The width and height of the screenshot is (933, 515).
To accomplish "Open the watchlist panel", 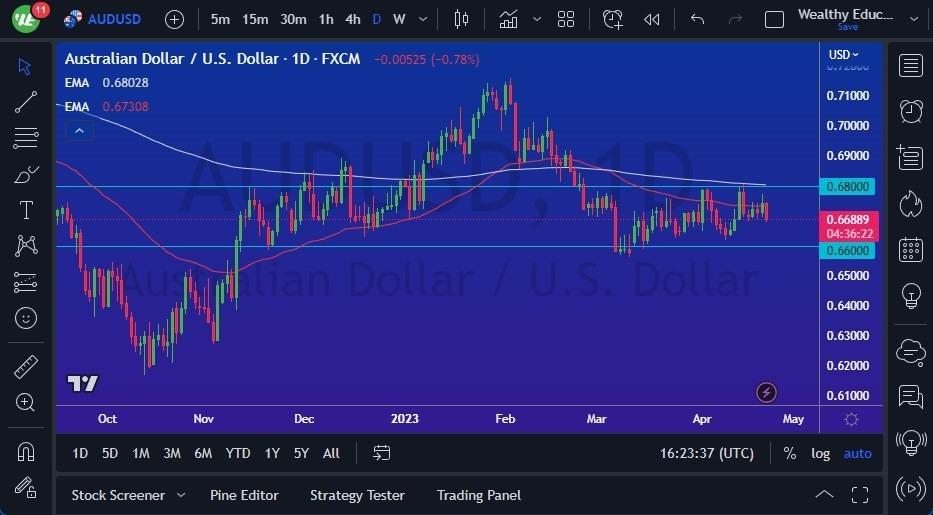I will coord(910,66).
